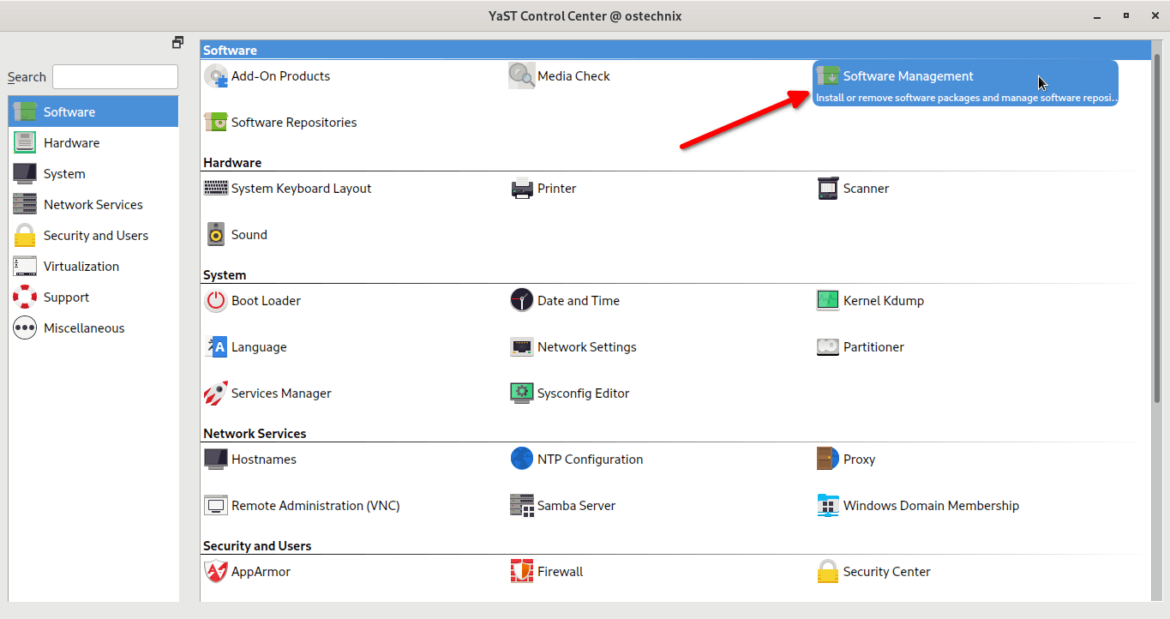
Task: Click the Sound speaker icon
Action: tap(216, 234)
